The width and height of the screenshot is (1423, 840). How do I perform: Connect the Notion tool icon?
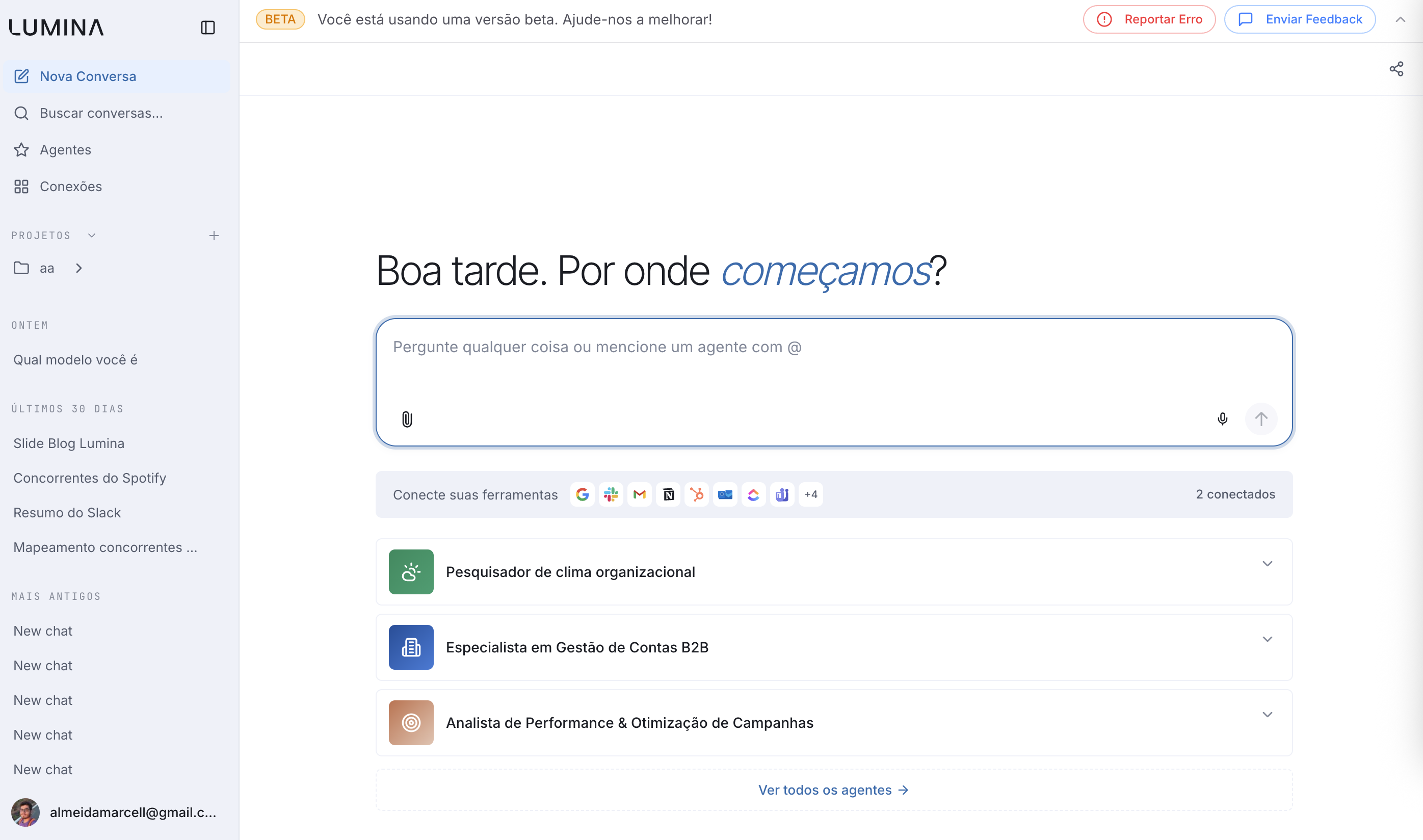click(668, 494)
